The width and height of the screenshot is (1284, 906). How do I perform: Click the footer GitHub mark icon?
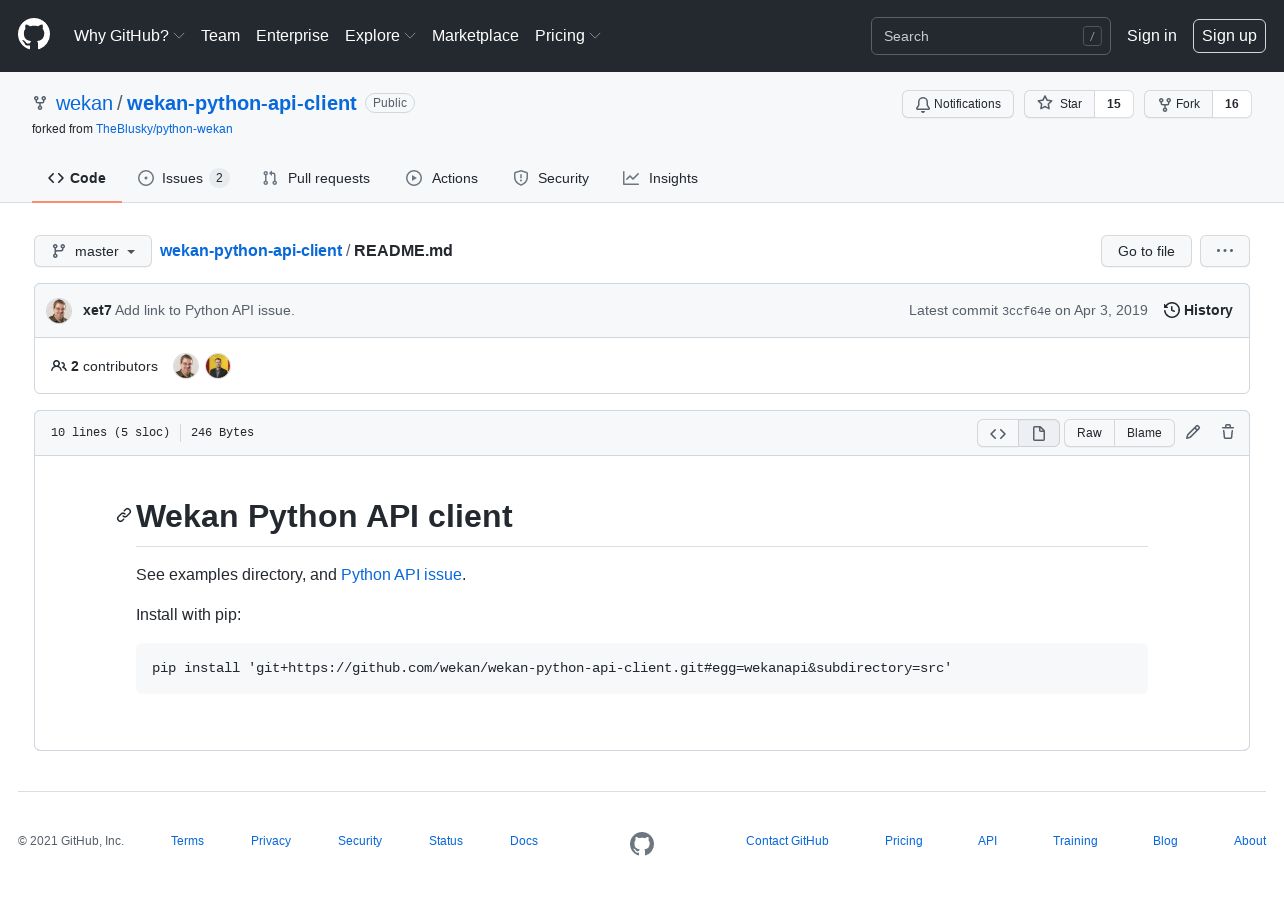tap(642, 844)
